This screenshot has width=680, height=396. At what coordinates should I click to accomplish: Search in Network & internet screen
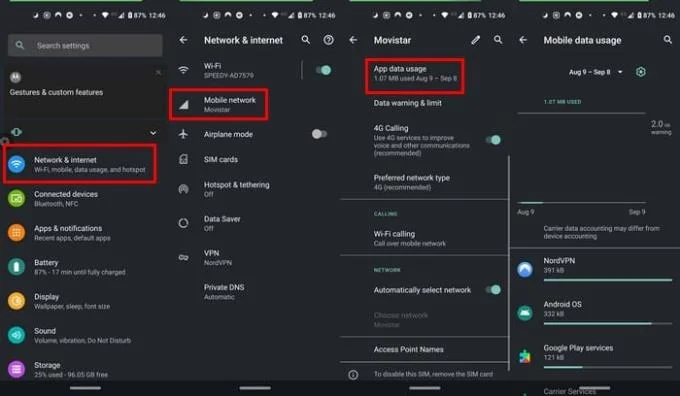[306, 40]
